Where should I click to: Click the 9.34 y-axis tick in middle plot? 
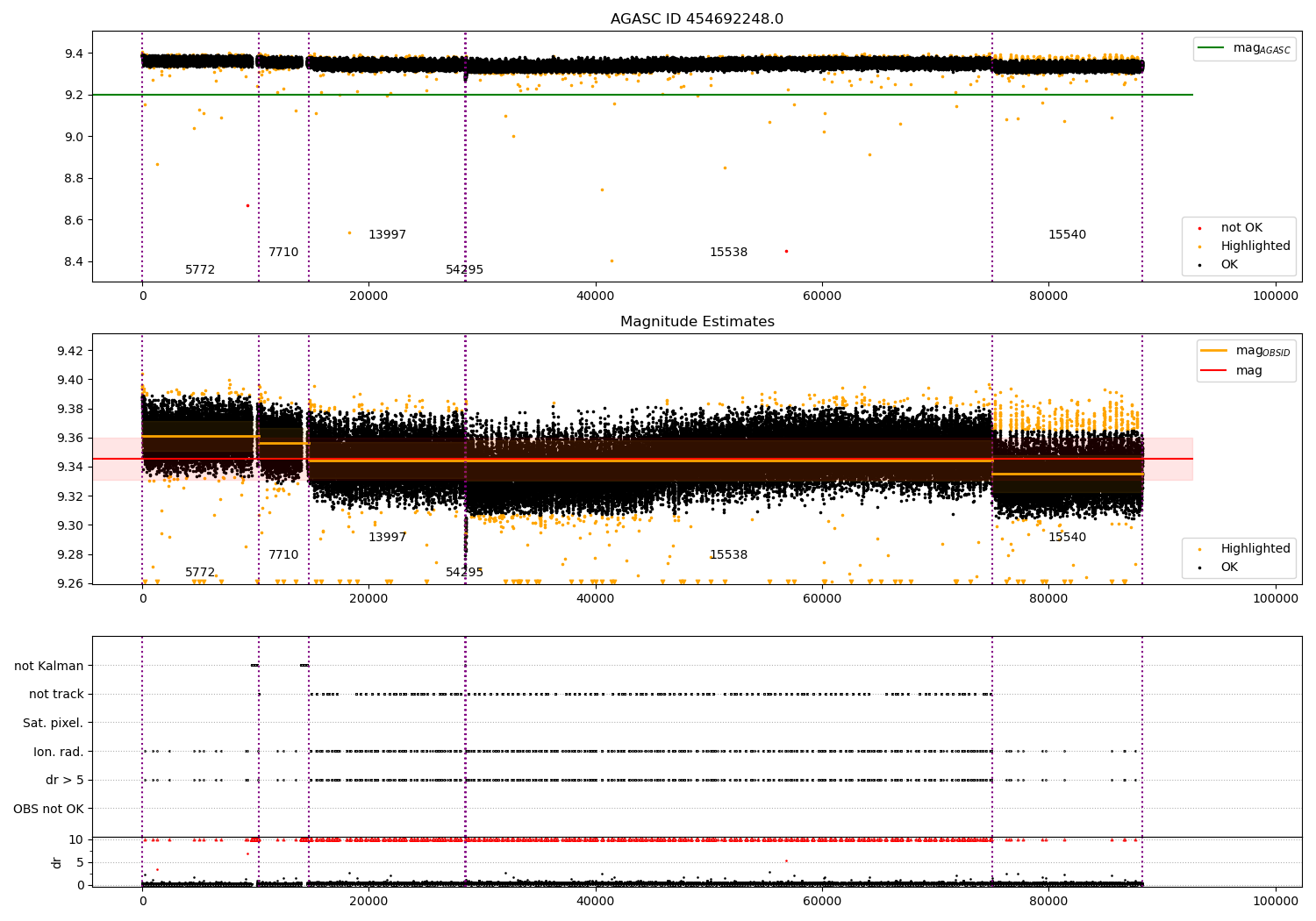pyautogui.click(x=70, y=468)
